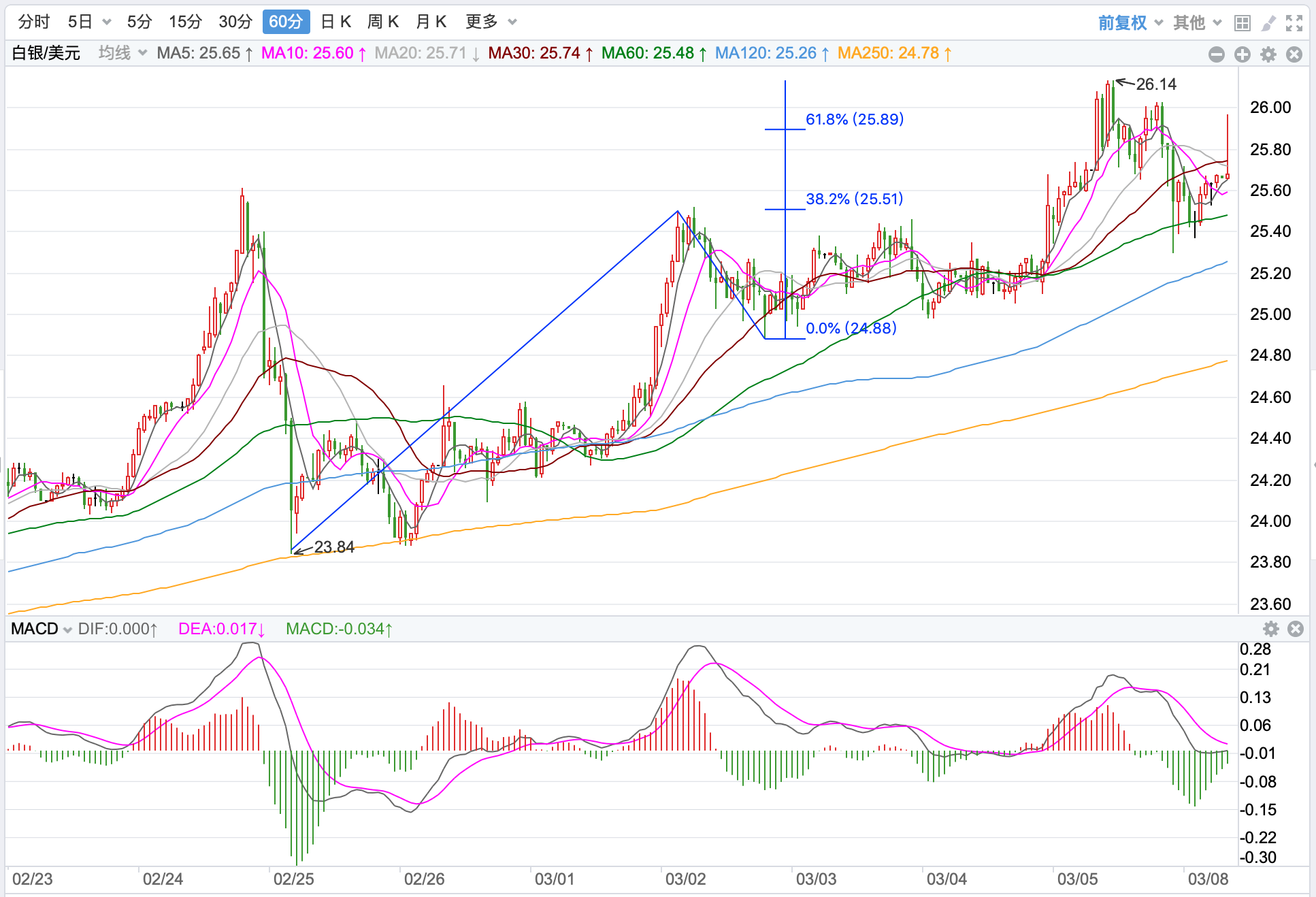Zoom in chart with plus icon
This screenshot has height=897, width=1316.
(x=1243, y=54)
